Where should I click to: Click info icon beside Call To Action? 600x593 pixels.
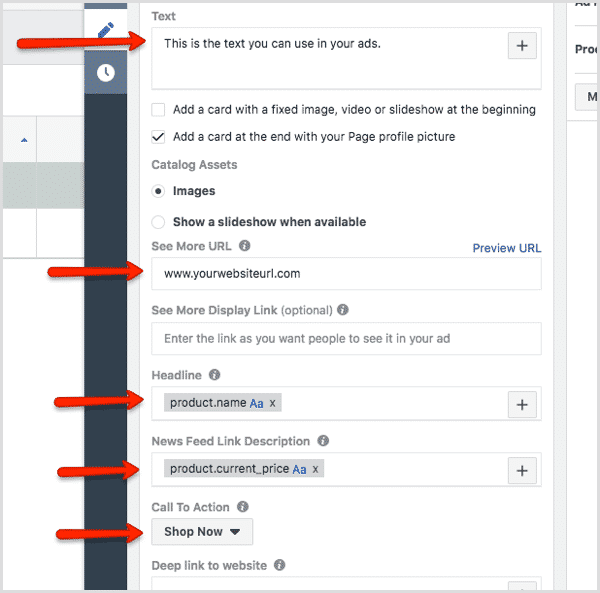[x=243, y=507]
